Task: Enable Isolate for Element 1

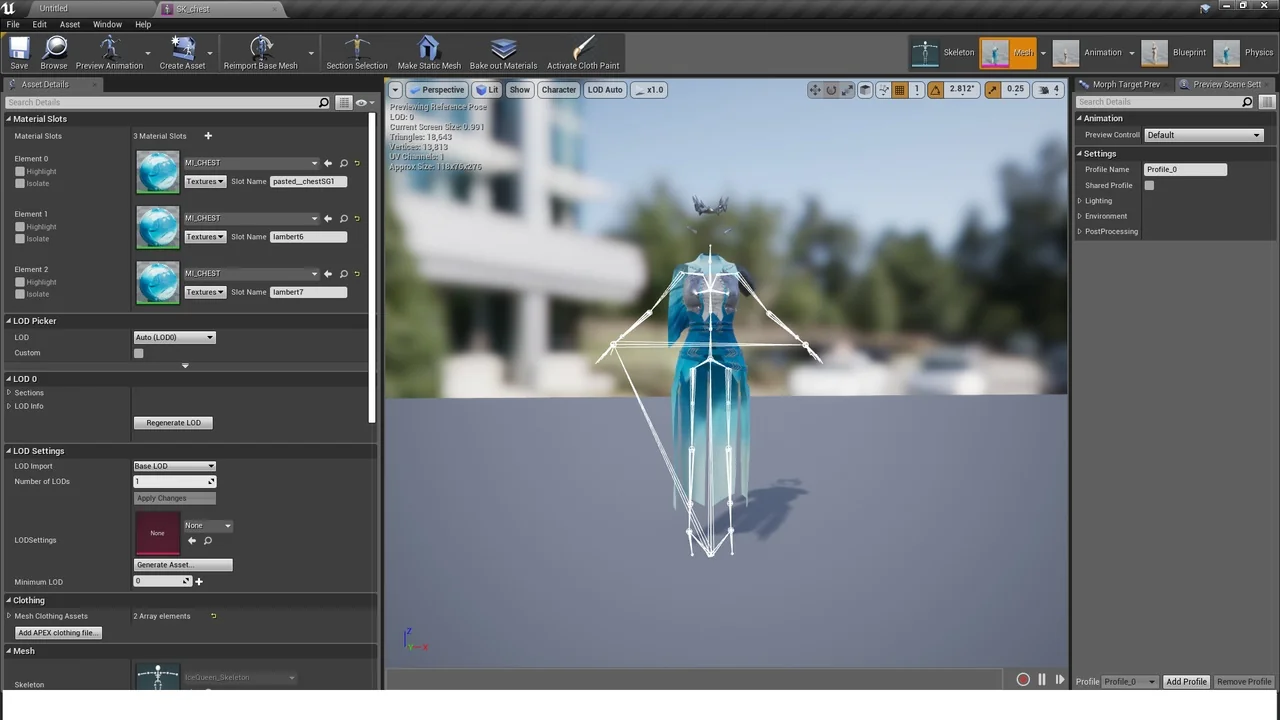Action: (x=19, y=238)
